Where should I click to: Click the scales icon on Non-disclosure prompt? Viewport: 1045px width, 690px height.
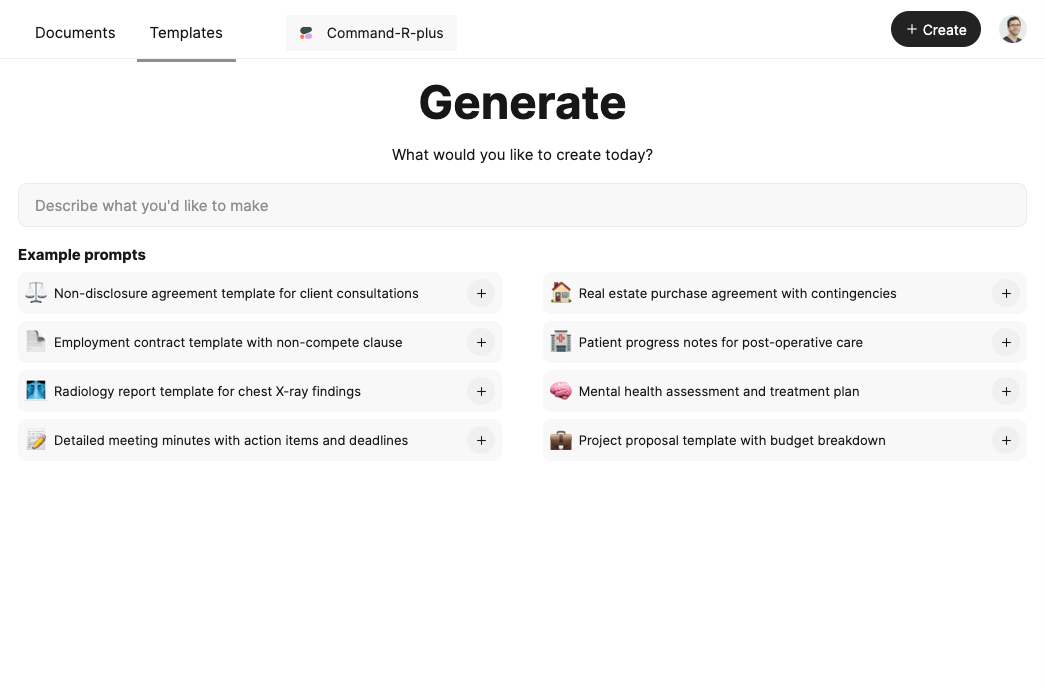pos(36,293)
